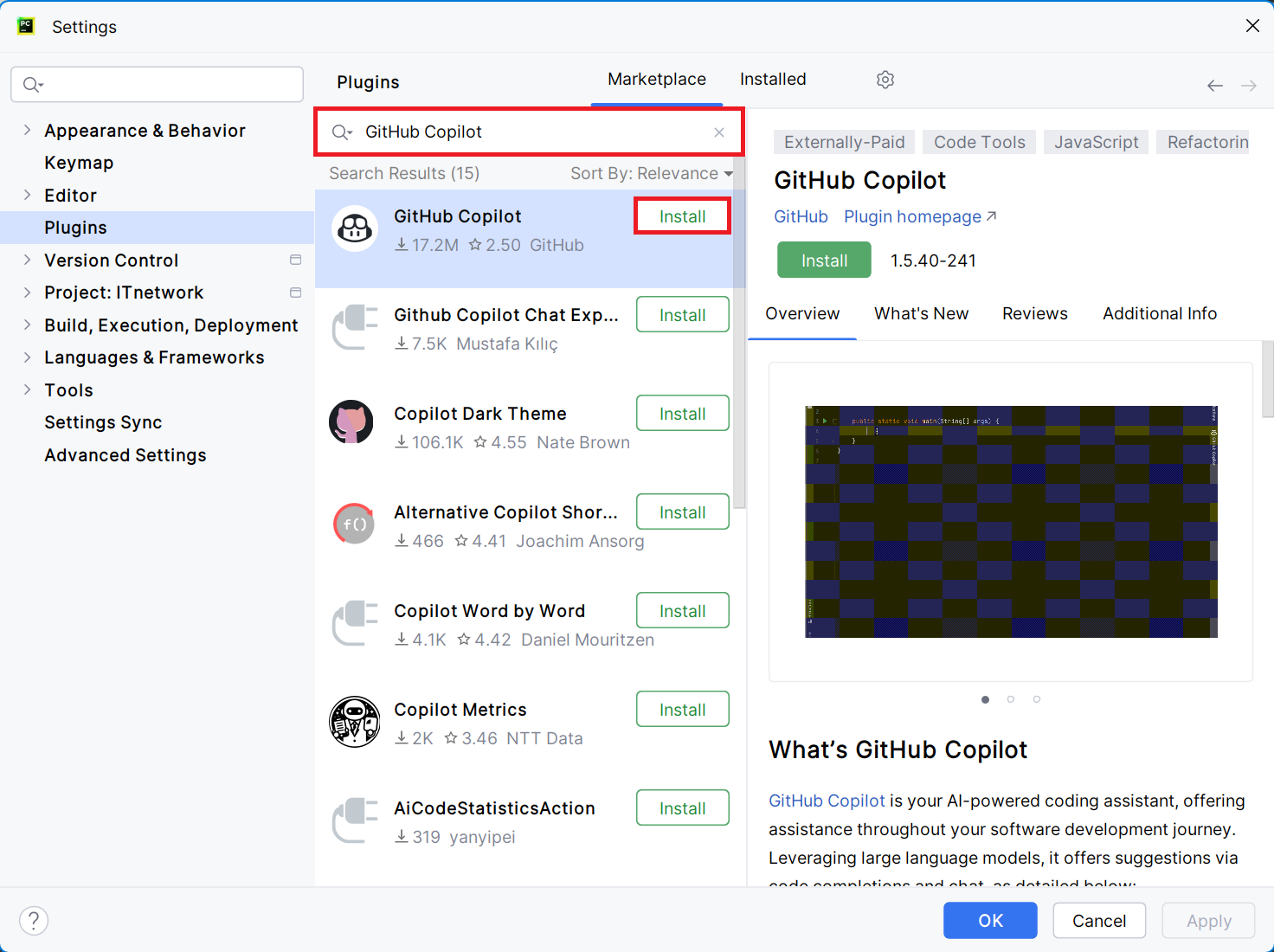Expand the Version Control settings node
Screen dimensions: 1274x952
27,260
